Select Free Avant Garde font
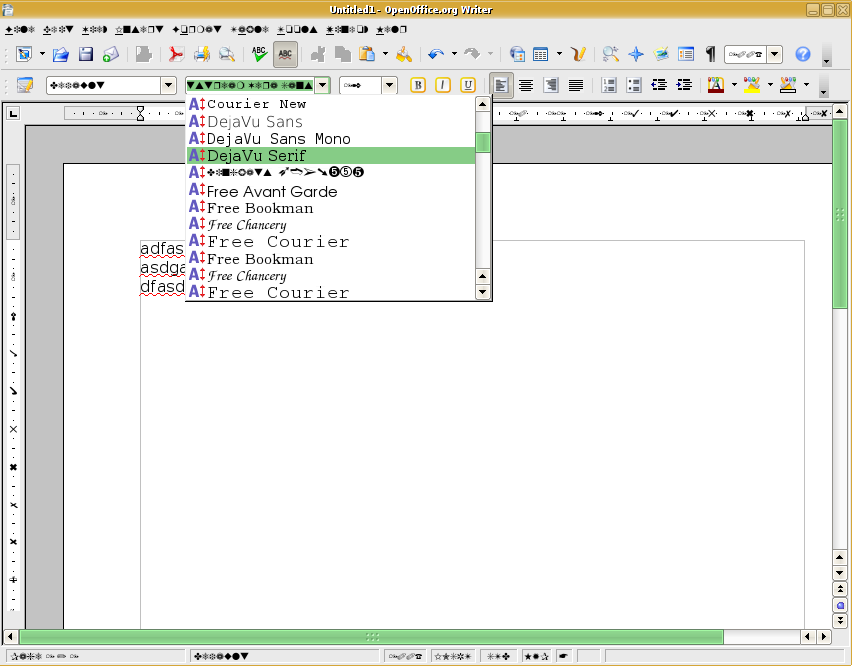 point(330,191)
